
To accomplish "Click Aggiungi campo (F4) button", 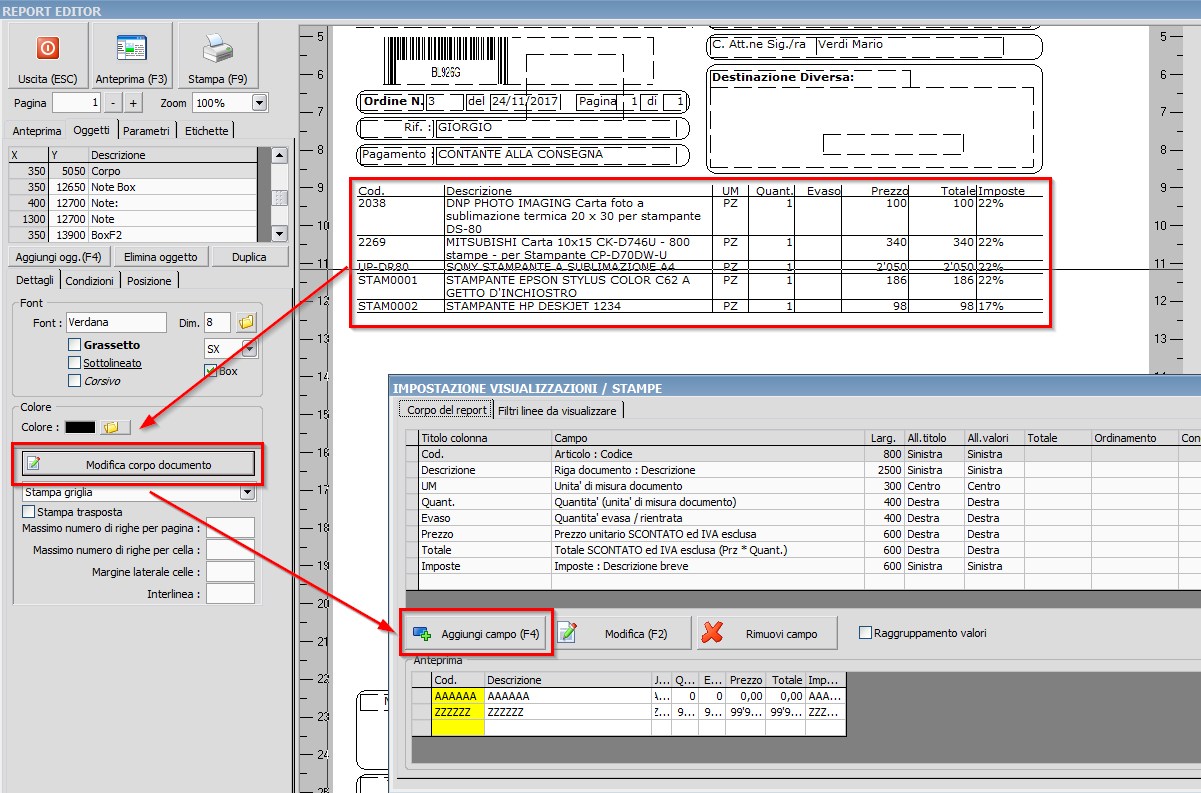I will (x=477, y=633).
